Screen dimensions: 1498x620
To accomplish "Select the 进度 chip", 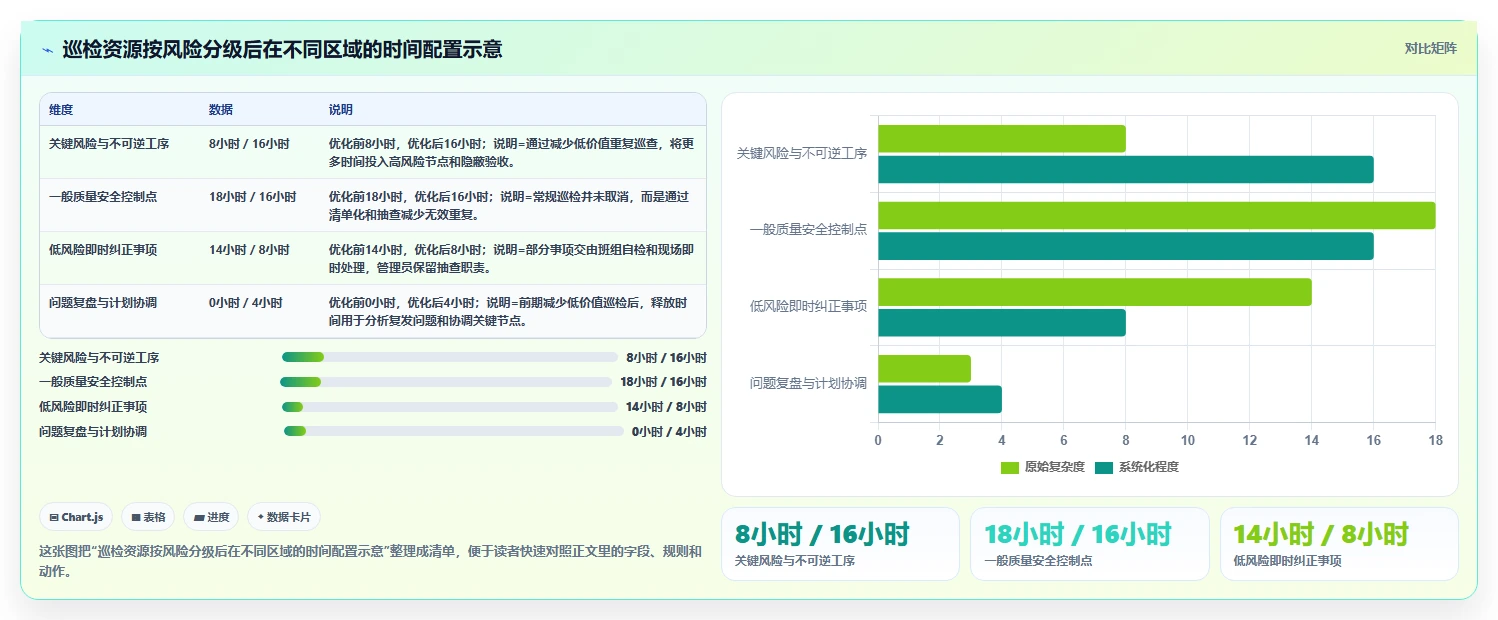I will pyautogui.click(x=211, y=517).
